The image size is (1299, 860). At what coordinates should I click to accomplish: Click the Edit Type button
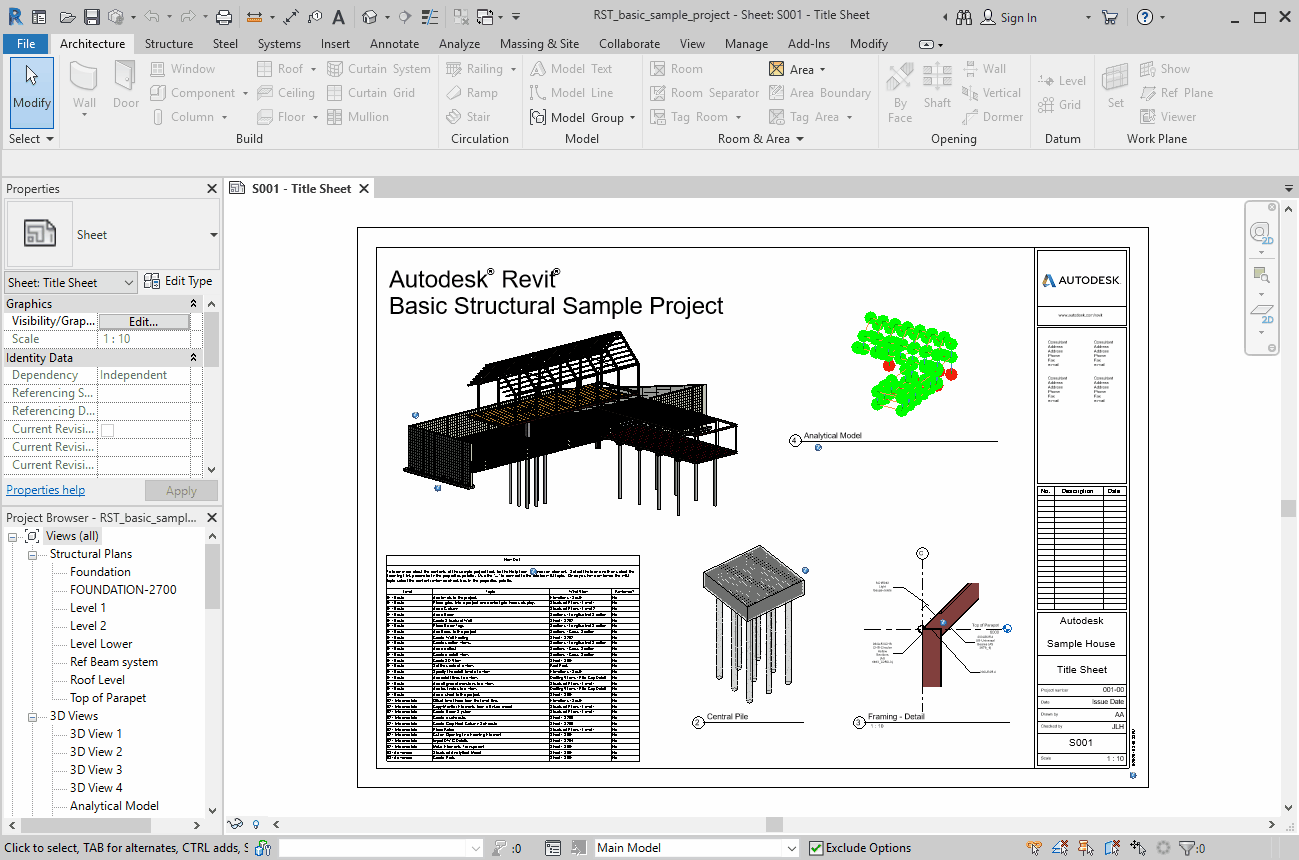point(178,282)
